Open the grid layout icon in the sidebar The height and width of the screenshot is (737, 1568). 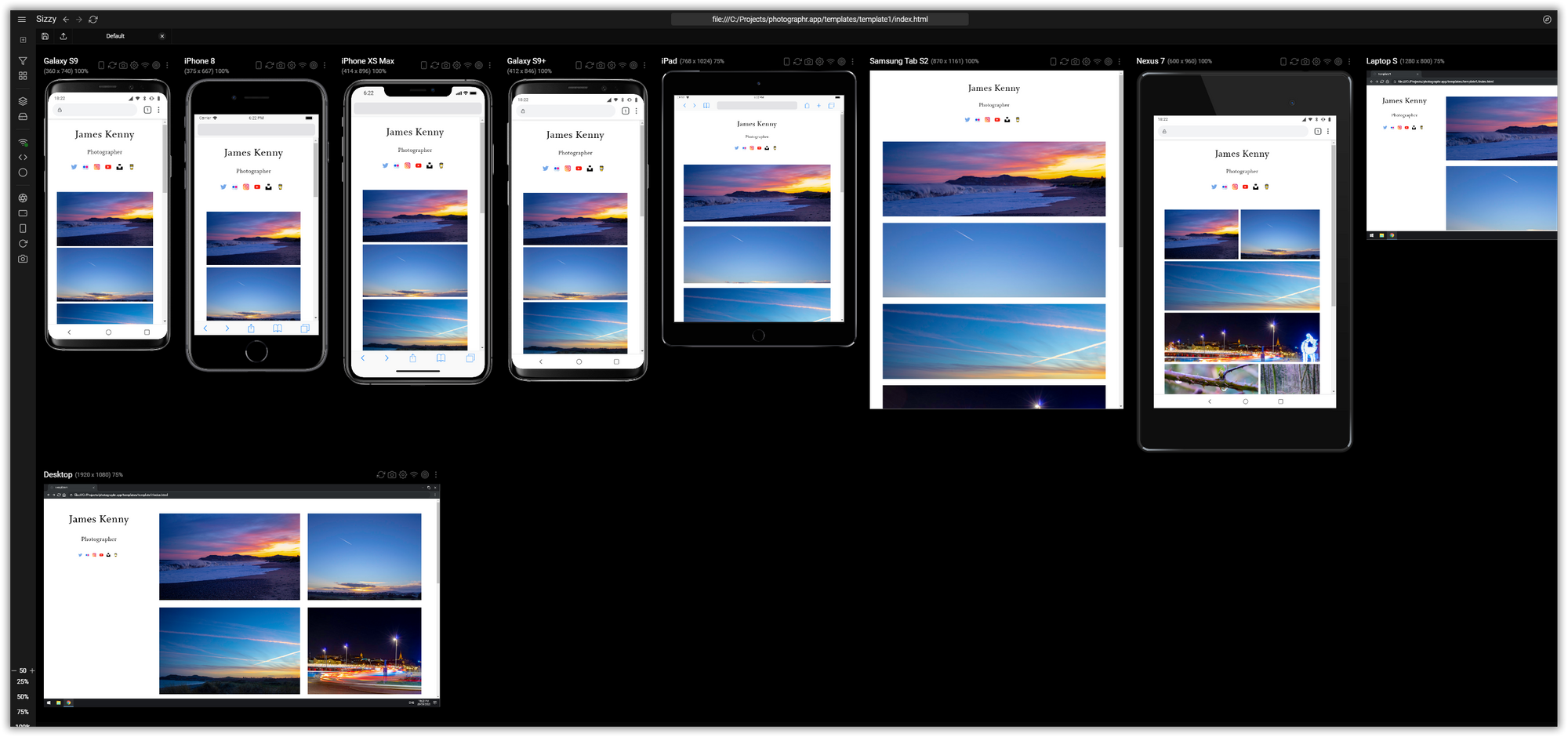pos(23,76)
